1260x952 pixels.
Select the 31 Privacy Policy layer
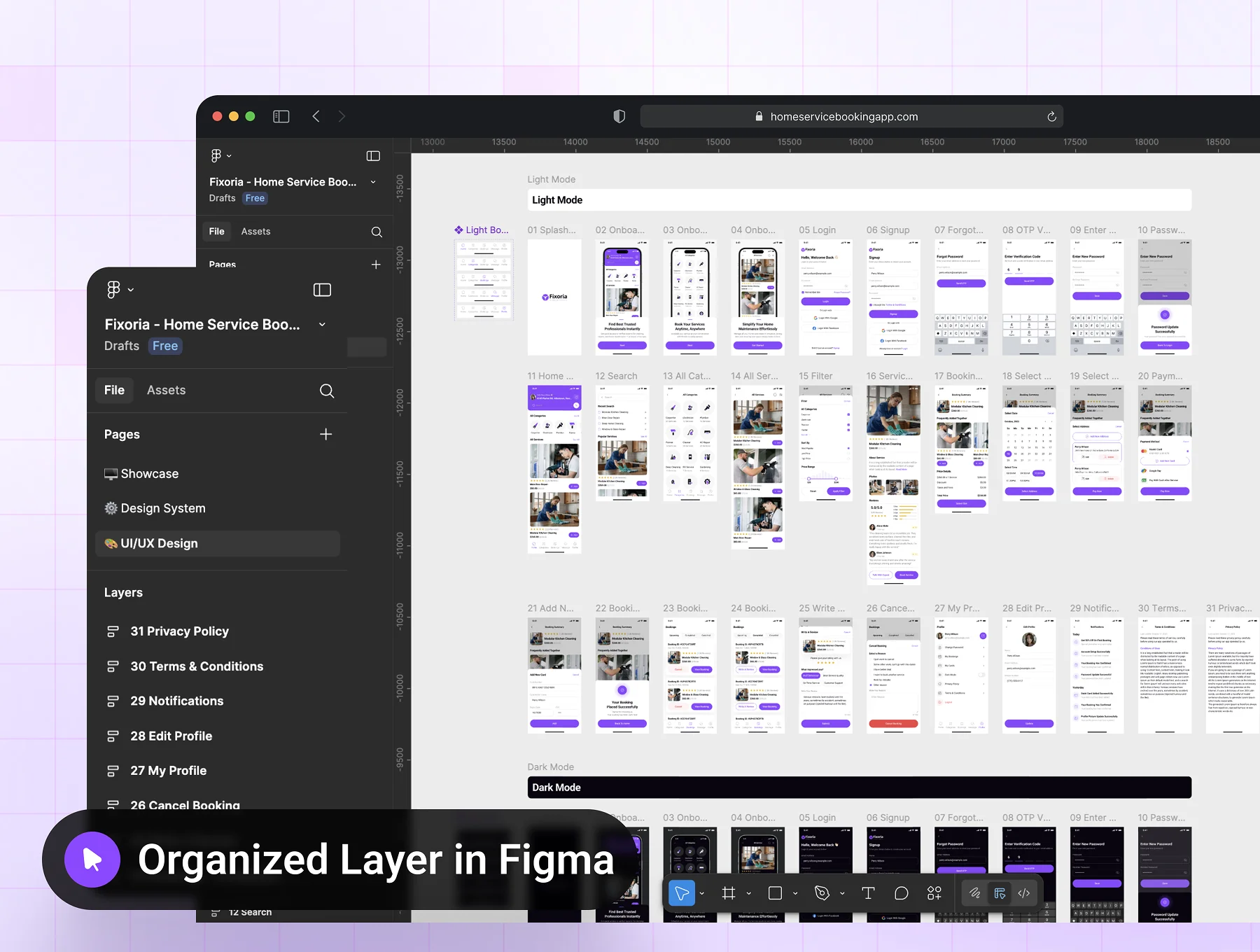(x=179, y=631)
